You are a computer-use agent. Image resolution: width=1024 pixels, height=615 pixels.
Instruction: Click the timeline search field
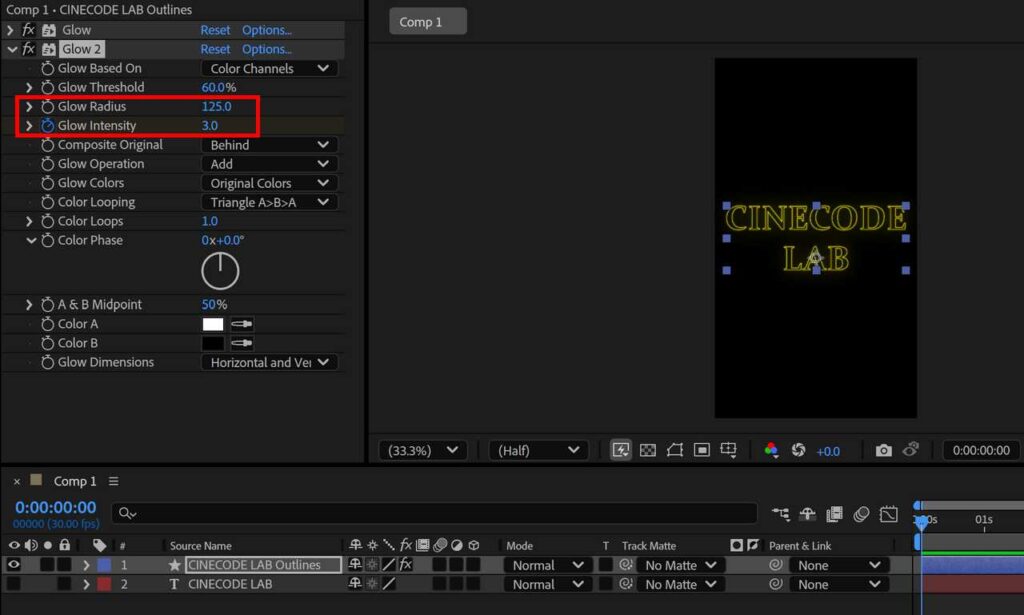coord(434,514)
